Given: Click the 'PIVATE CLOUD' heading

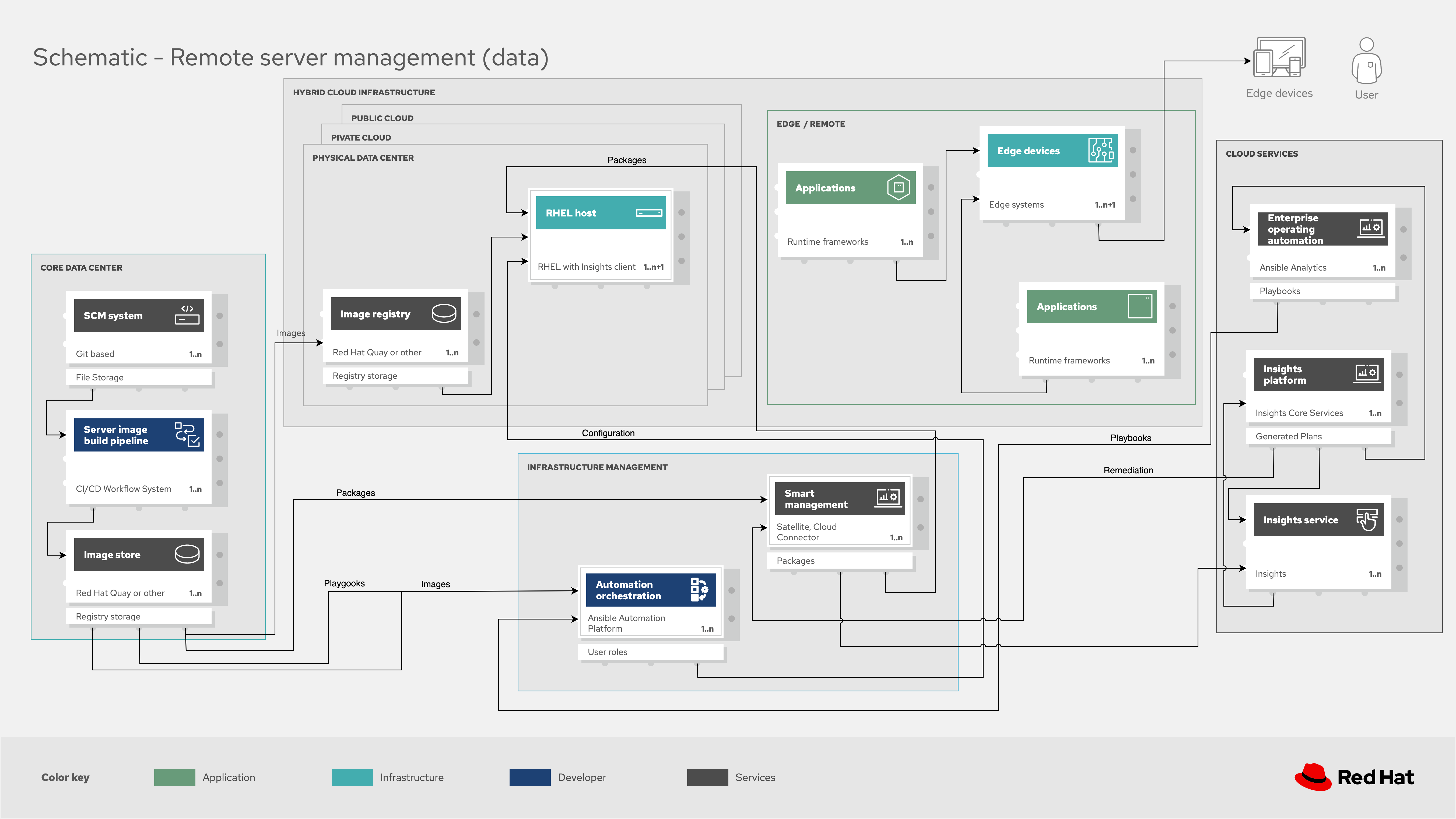Looking at the screenshot, I should coord(361,137).
